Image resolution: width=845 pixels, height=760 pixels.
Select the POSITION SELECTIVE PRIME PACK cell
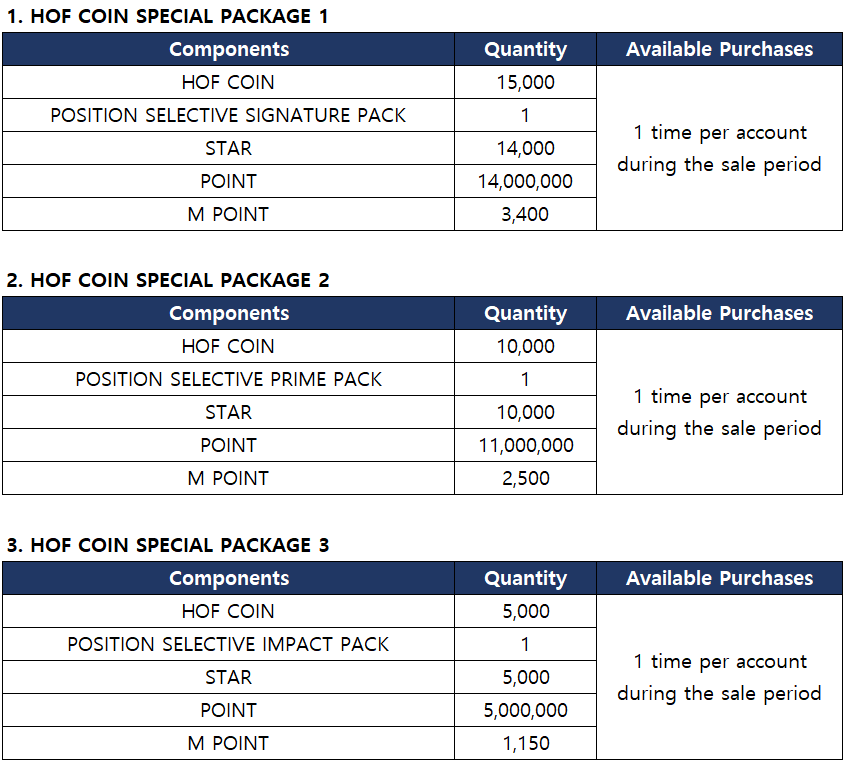[x=228, y=379]
